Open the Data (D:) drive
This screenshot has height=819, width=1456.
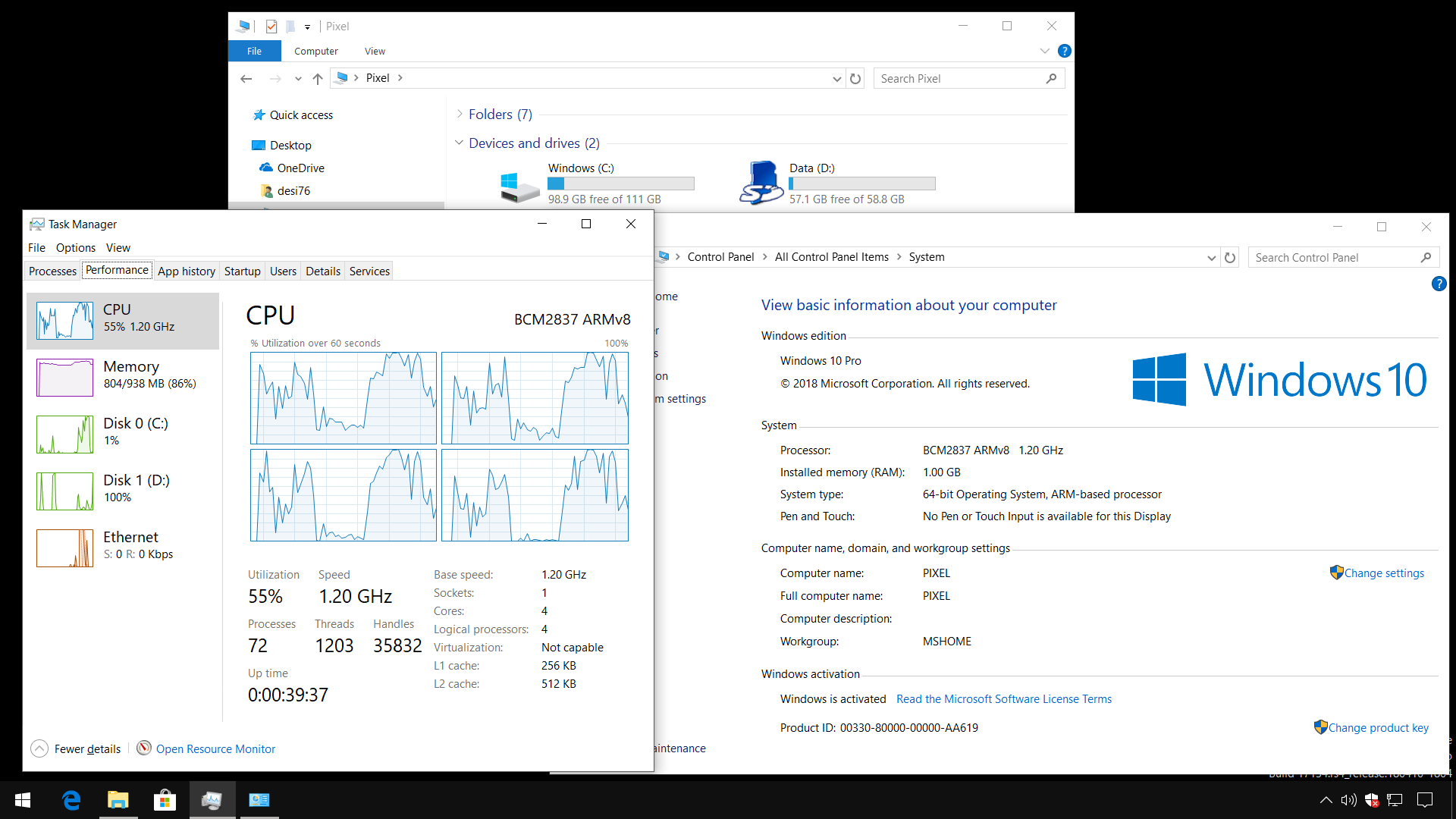point(839,184)
